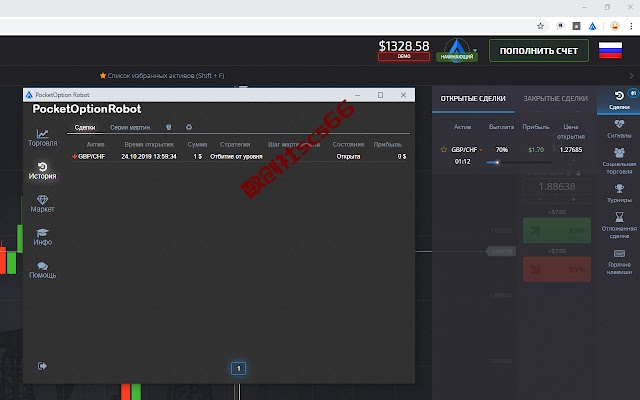Screen dimensions: 640x400
Task: Open Помощь section in robot sidebar
Action: tap(42, 270)
